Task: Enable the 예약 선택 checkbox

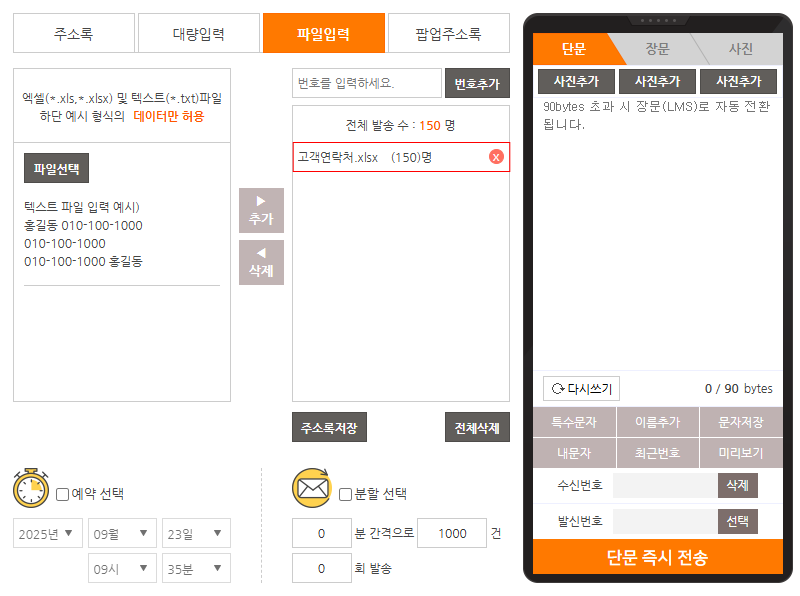Action: [62, 494]
